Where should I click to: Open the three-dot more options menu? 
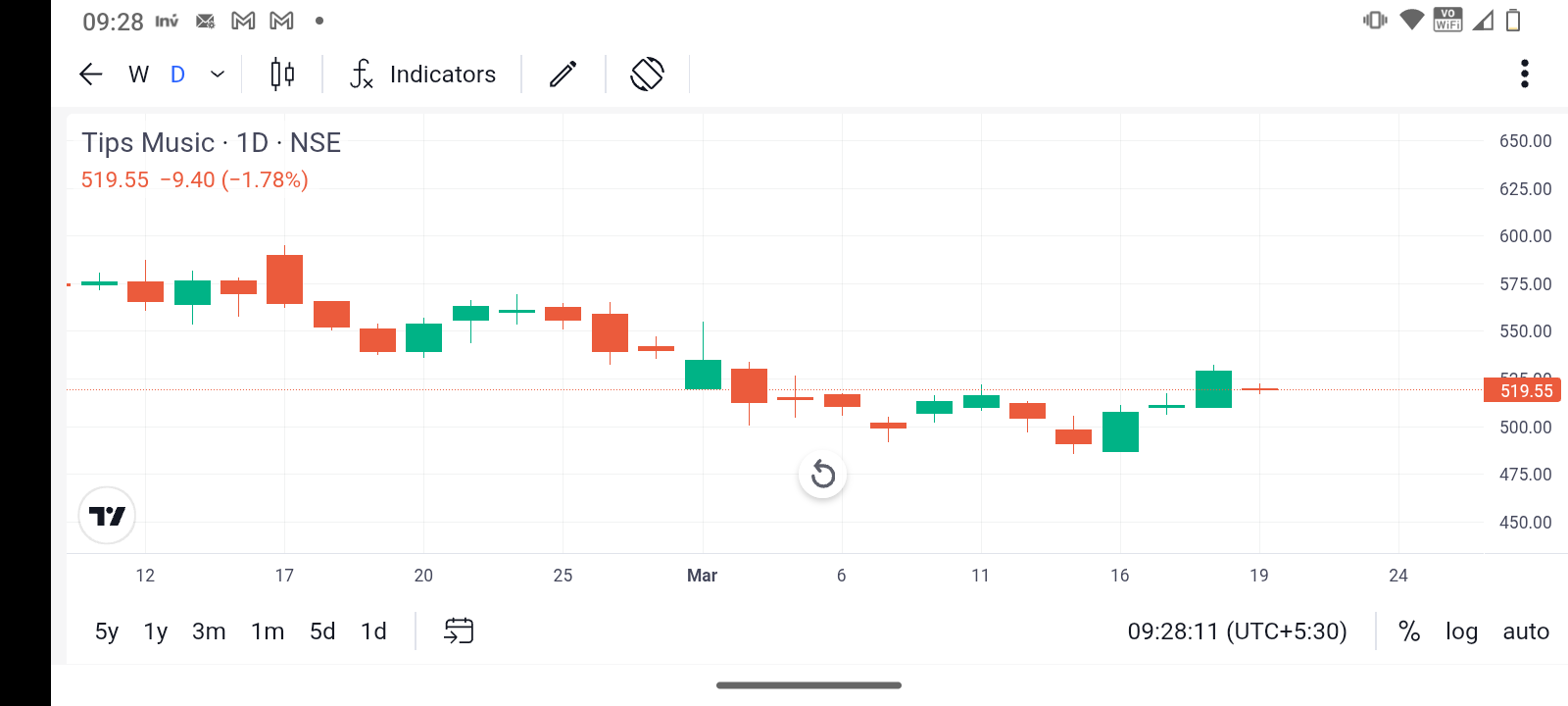tap(1524, 75)
